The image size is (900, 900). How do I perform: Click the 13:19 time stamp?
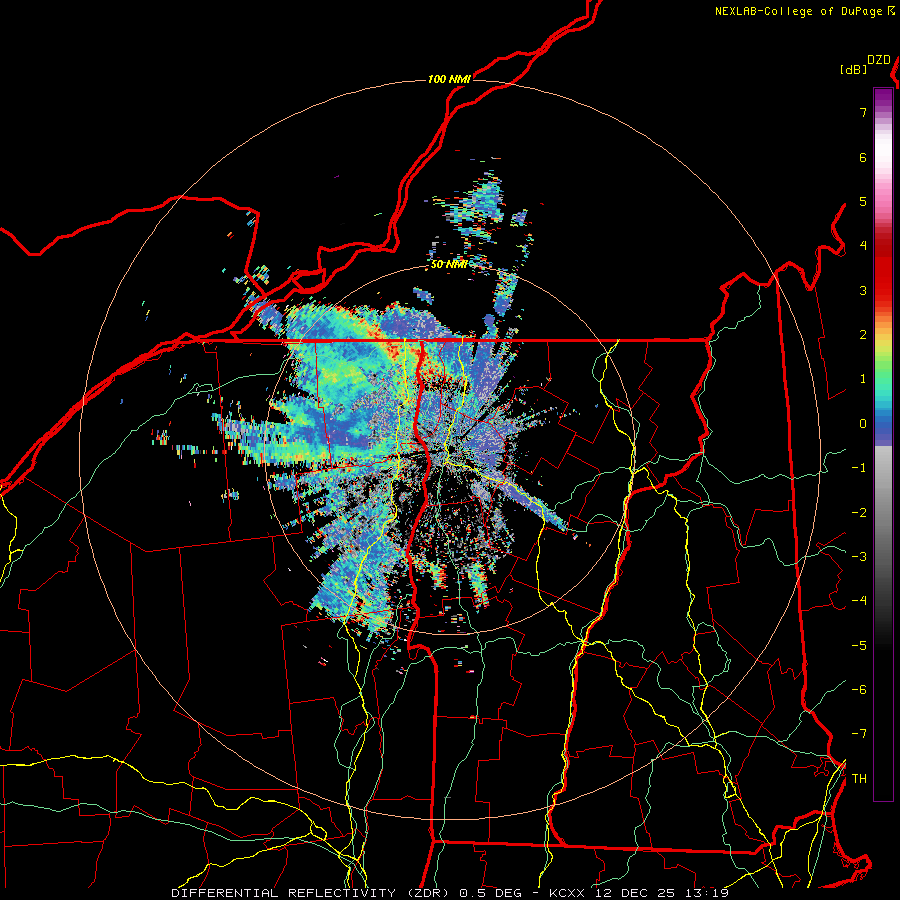pyautogui.click(x=706, y=893)
